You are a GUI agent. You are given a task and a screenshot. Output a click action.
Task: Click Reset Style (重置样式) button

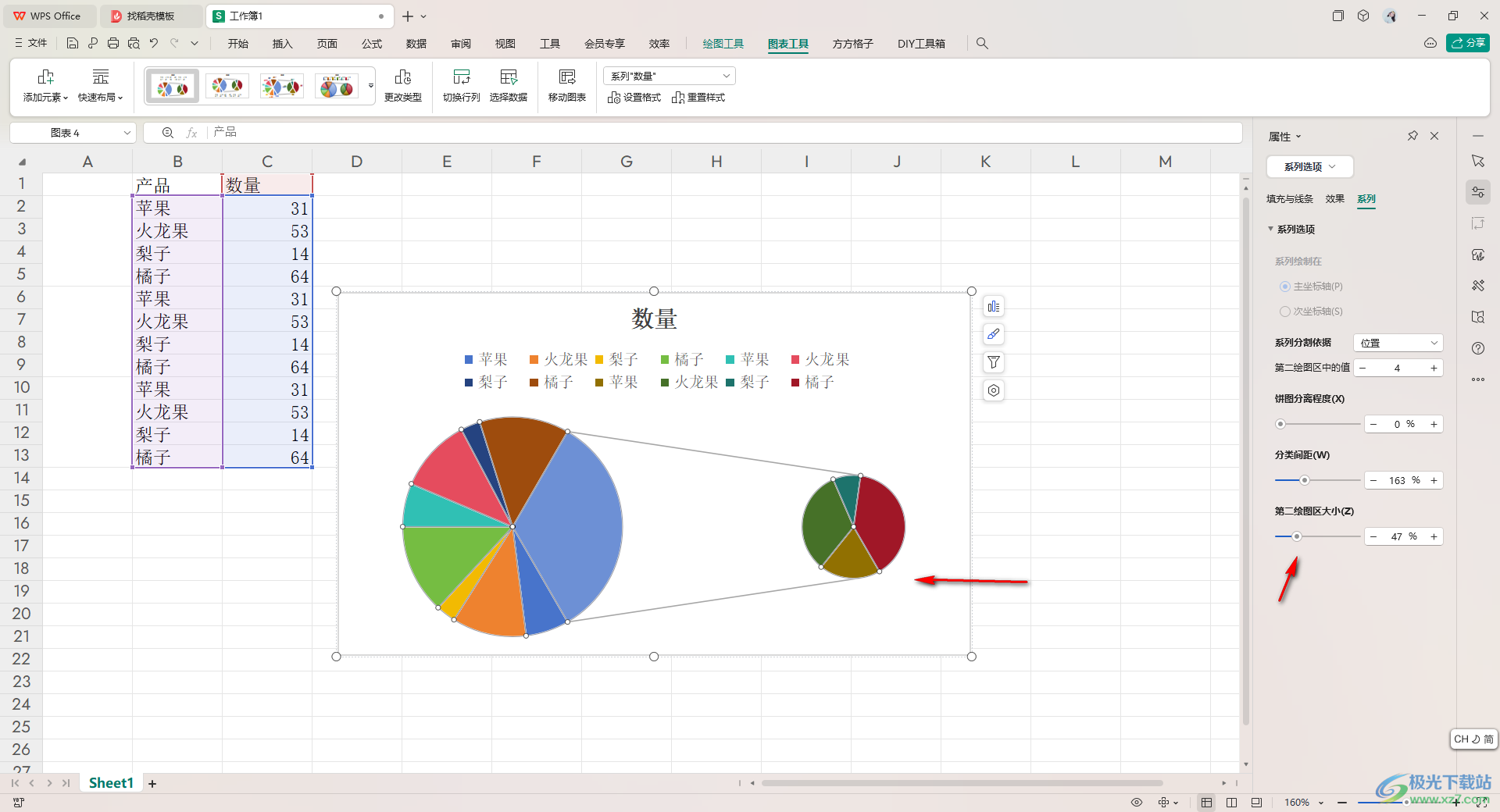click(698, 98)
